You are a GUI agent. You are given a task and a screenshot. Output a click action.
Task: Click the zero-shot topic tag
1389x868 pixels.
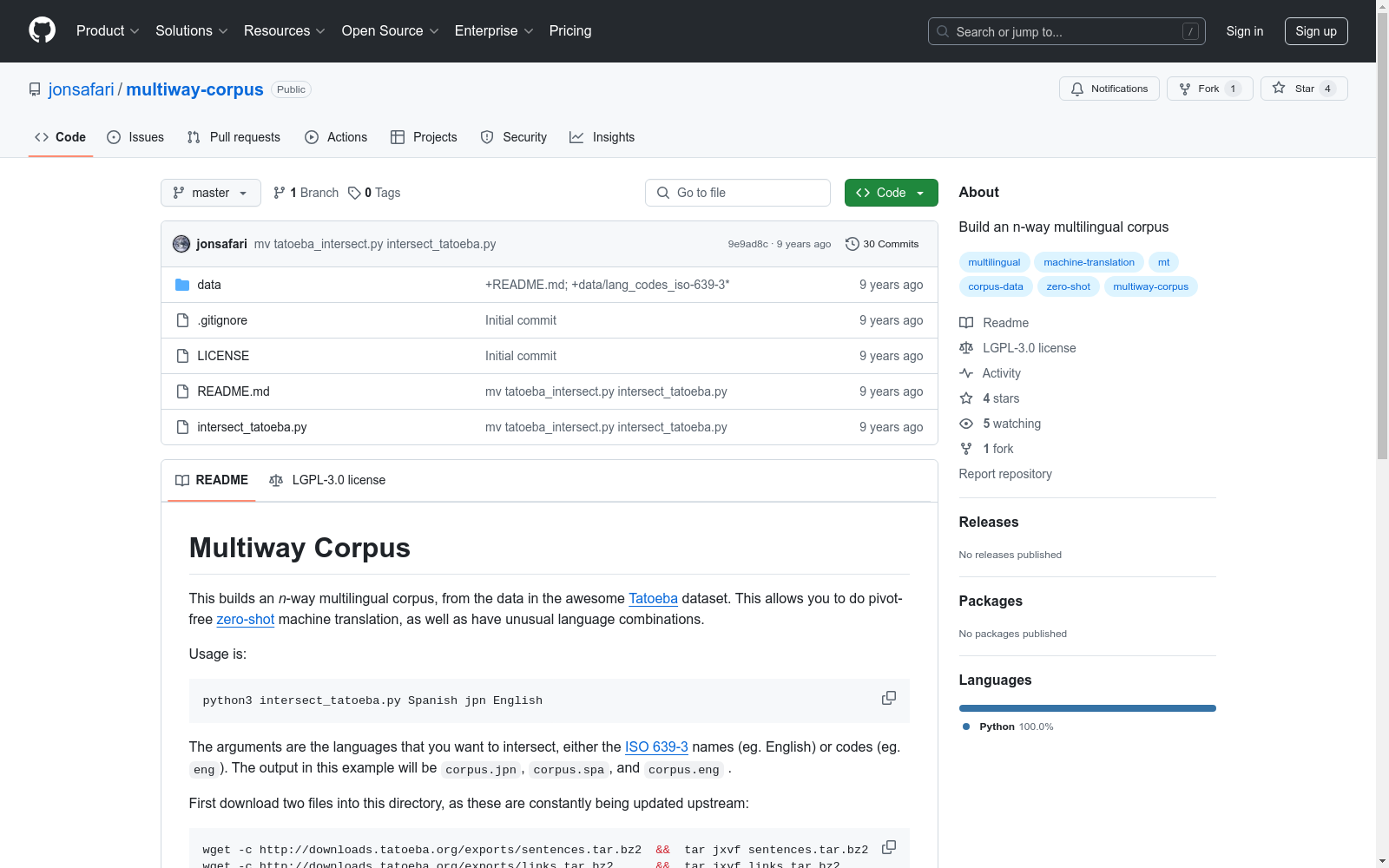1068,286
